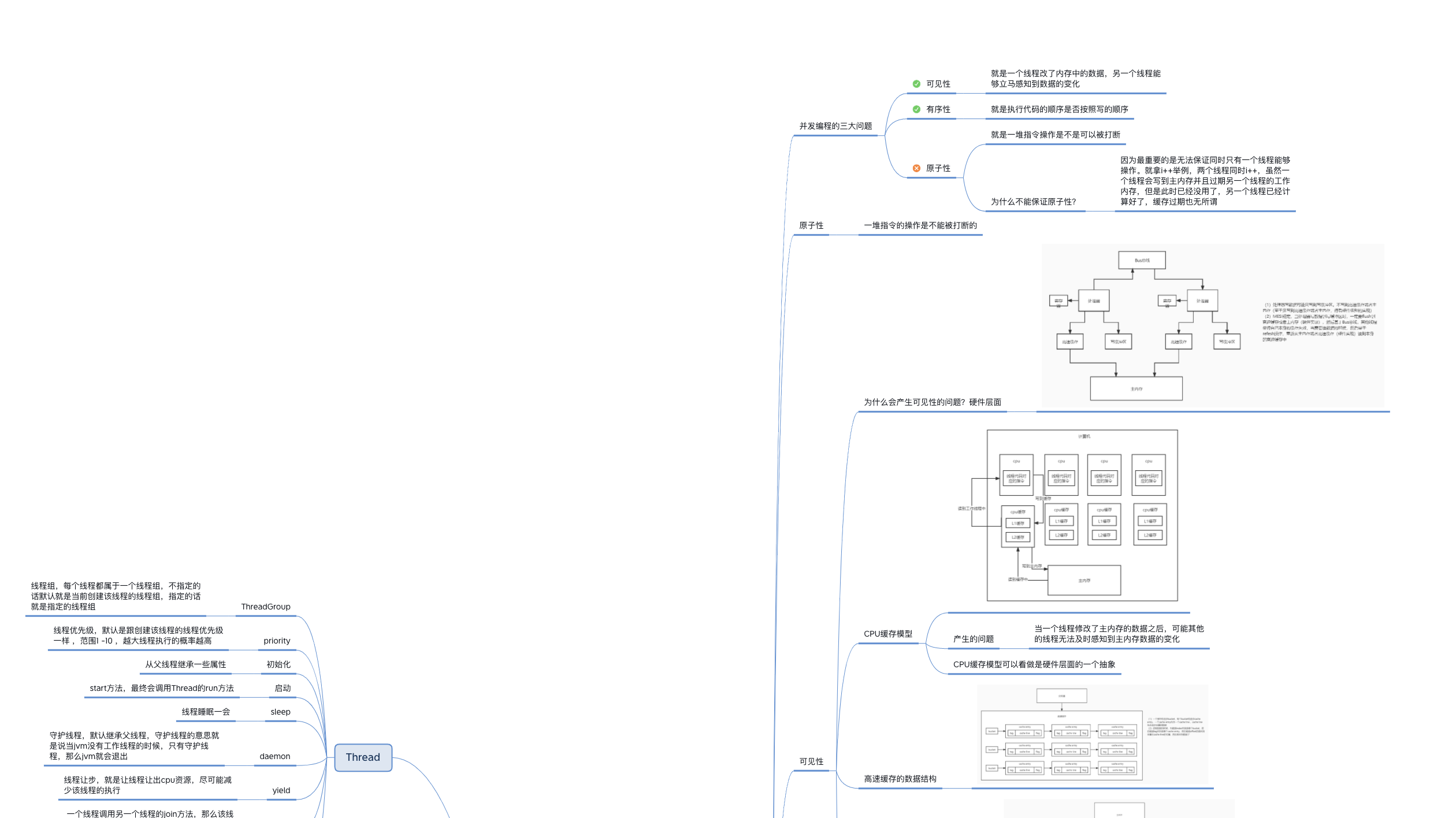Select 为什么会产生可见性的问题?硬件层面 node

coord(933,402)
